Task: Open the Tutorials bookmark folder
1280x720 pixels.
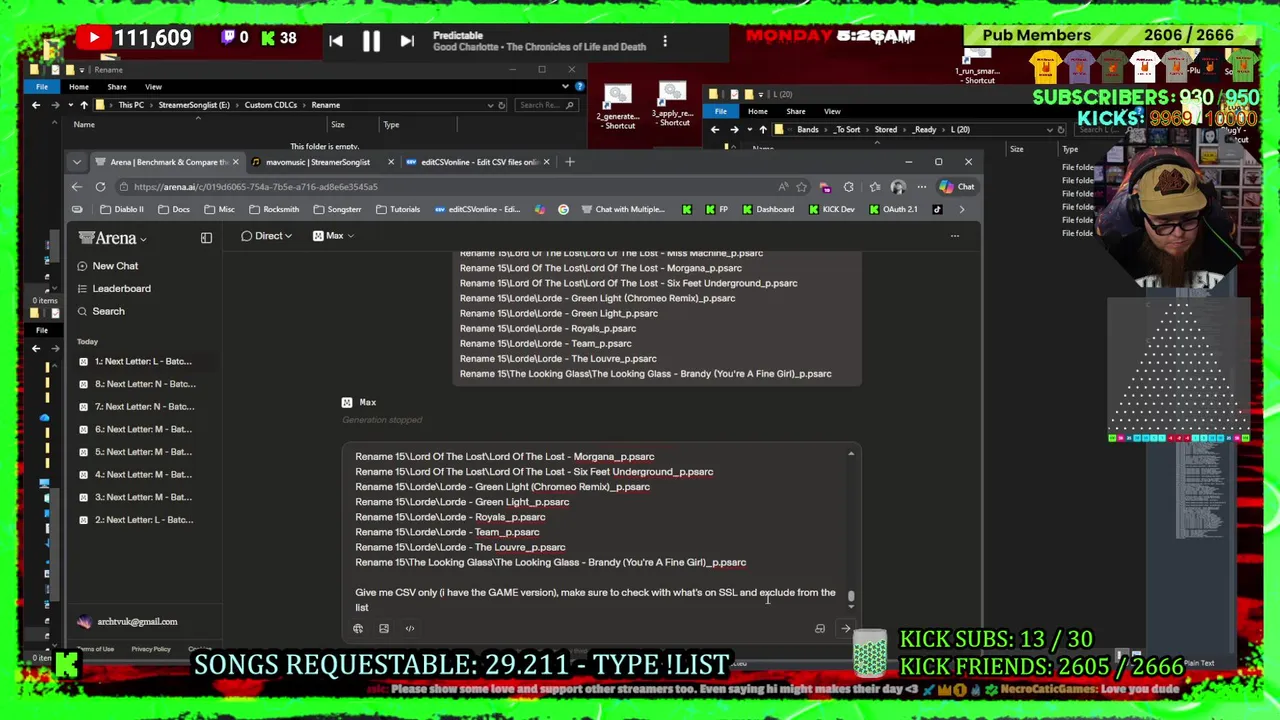Action: (398, 210)
